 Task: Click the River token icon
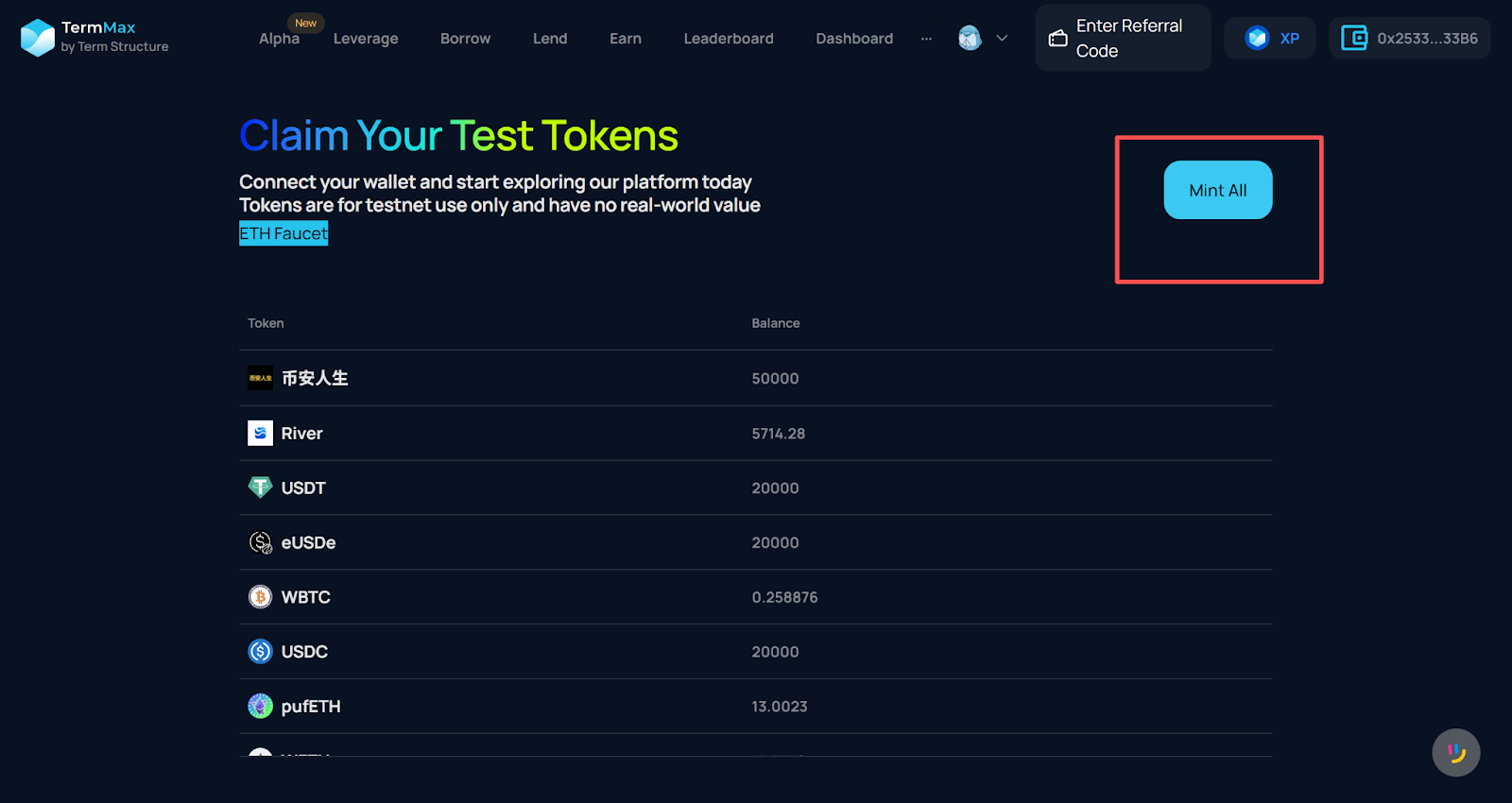(x=260, y=433)
